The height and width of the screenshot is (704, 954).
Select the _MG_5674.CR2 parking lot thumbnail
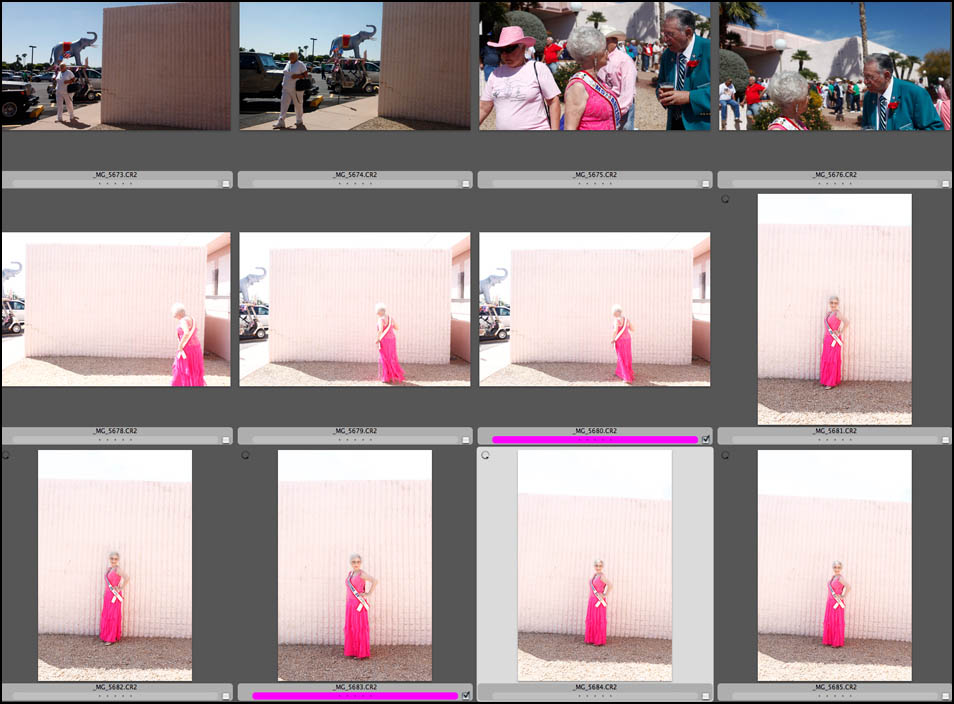tap(355, 66)
